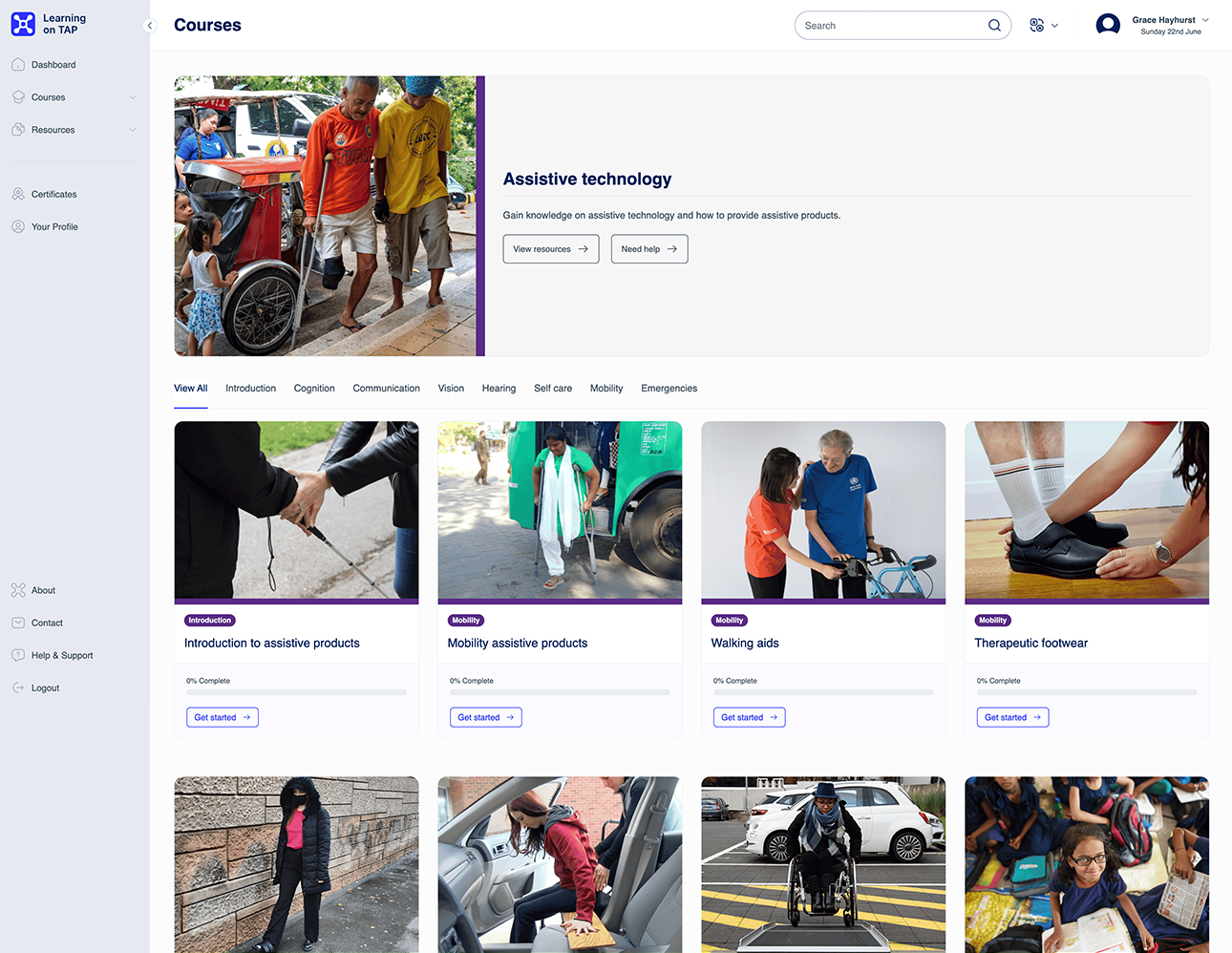
Task: Click Get started on Walking aids
Action: [x=749, y=717]
